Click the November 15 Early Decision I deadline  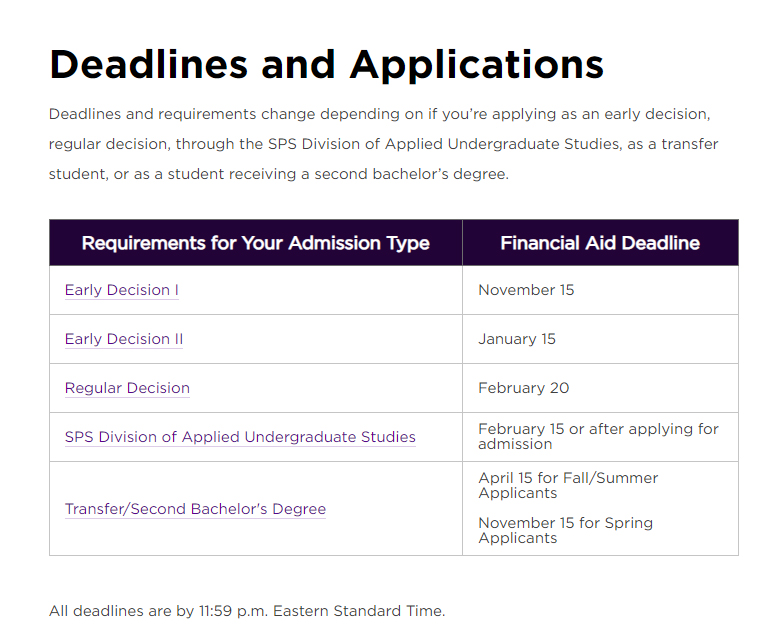click(x=526, y=290)
